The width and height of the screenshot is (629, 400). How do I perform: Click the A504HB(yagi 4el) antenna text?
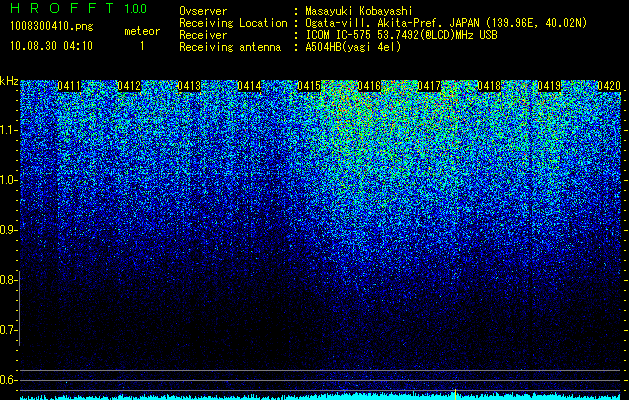point(353,47)
